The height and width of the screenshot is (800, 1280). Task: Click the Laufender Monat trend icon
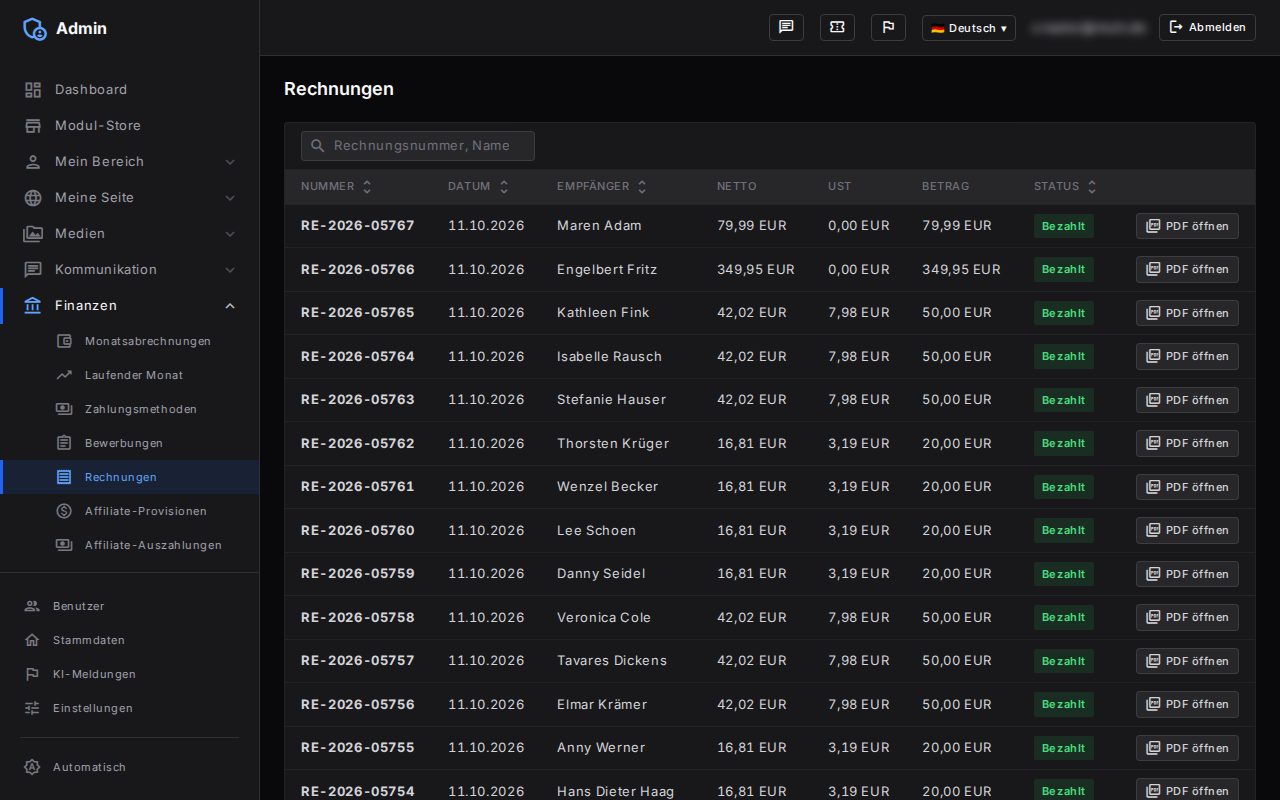coord(64,375)
